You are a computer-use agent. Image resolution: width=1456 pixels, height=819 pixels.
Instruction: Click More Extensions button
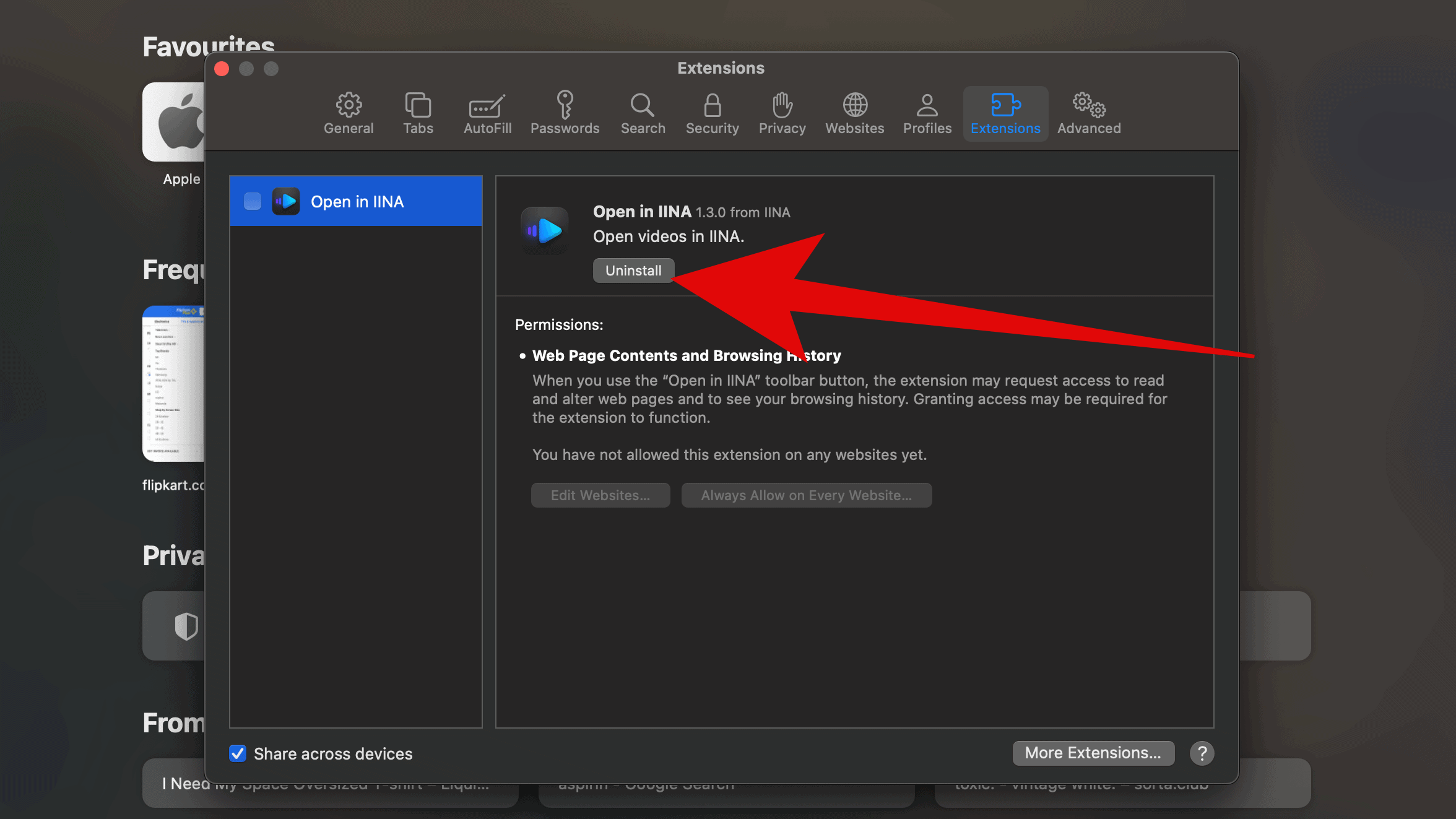tap(1093, 753)
